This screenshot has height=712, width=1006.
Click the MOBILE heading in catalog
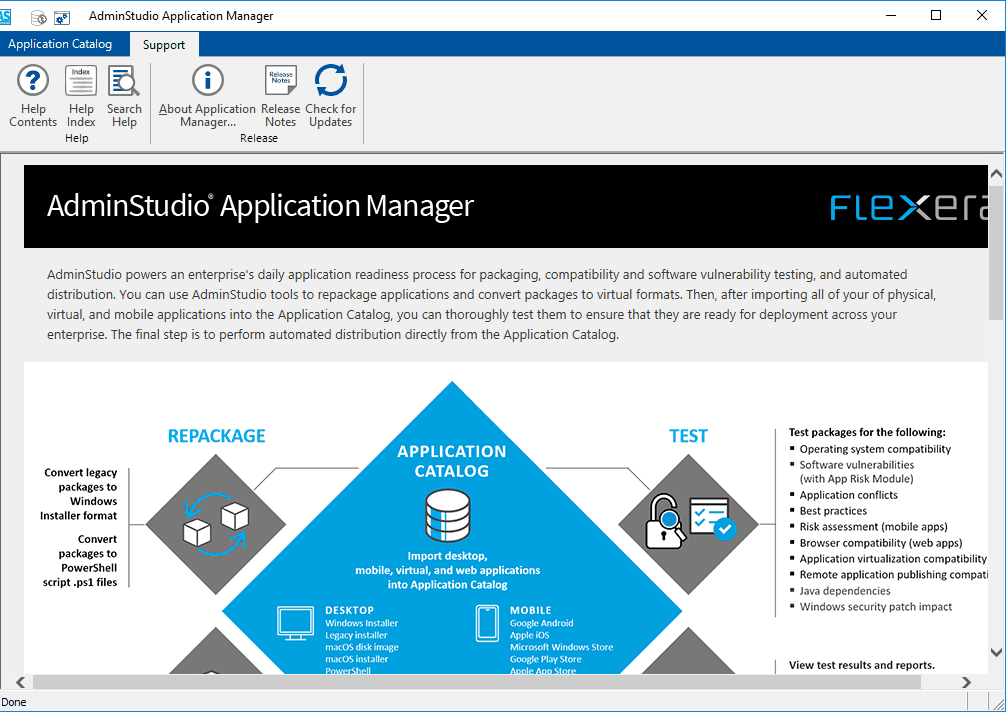[531, 611]
